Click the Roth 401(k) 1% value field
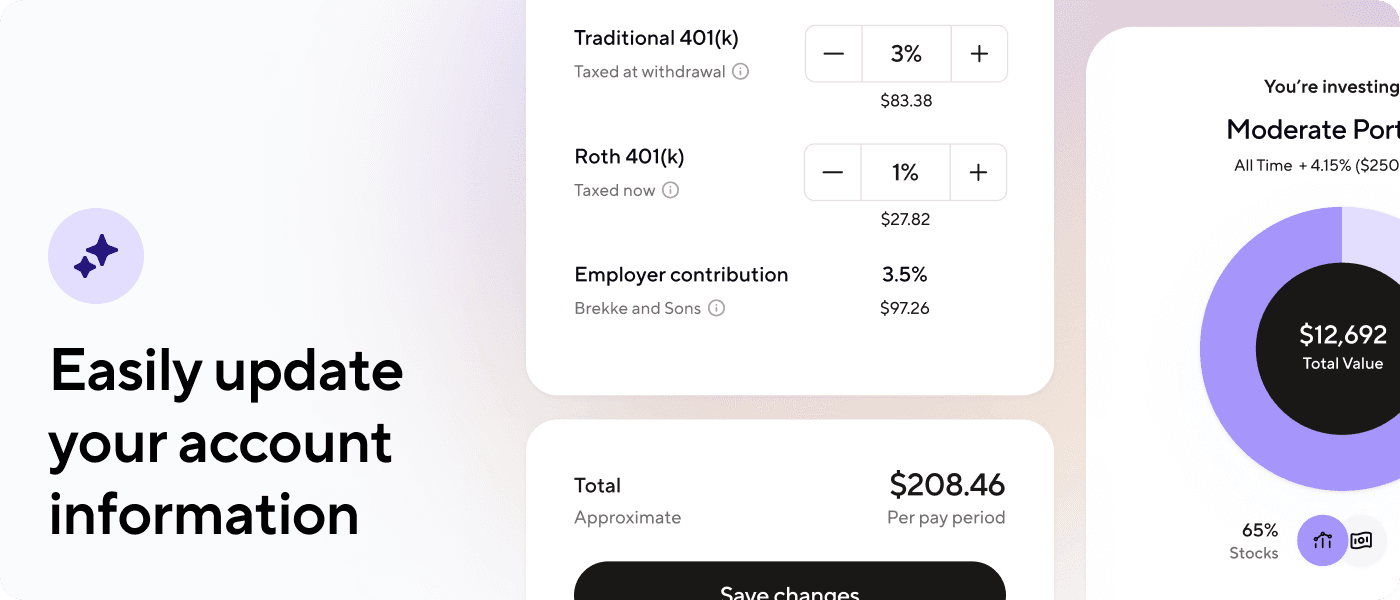Viewport: 1400px width, 600px height. [x=905, y=173]
